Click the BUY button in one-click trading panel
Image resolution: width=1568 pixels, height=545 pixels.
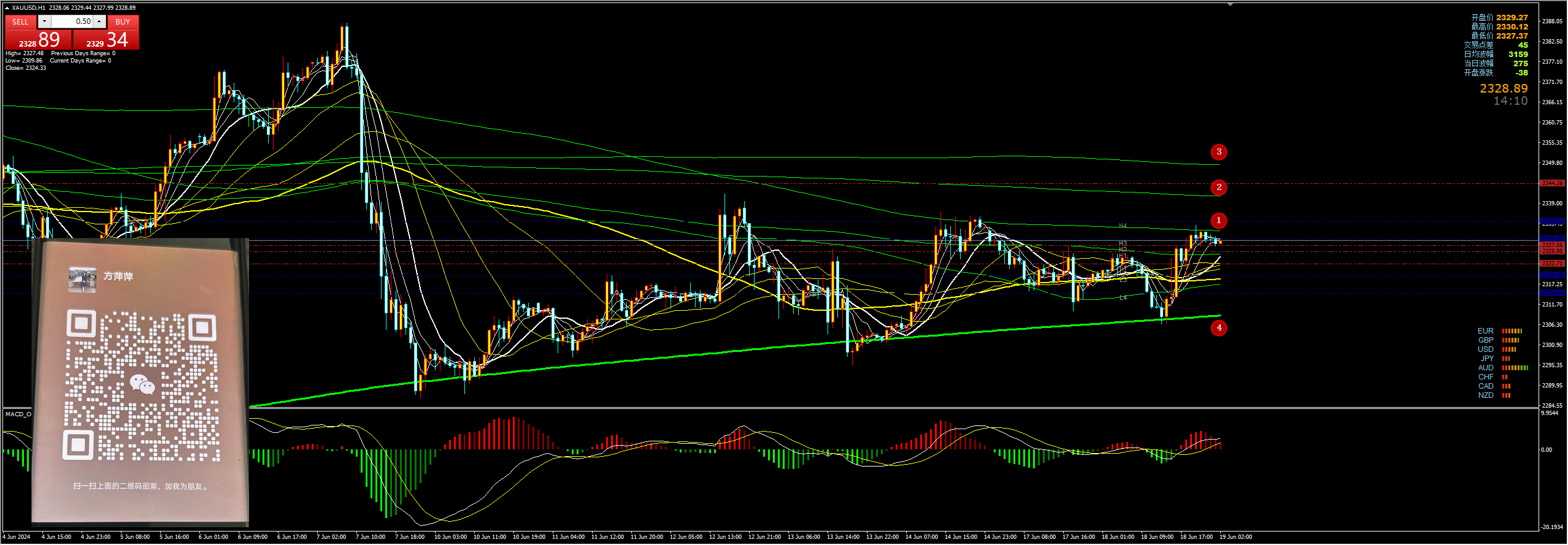(x=123, y=21)
